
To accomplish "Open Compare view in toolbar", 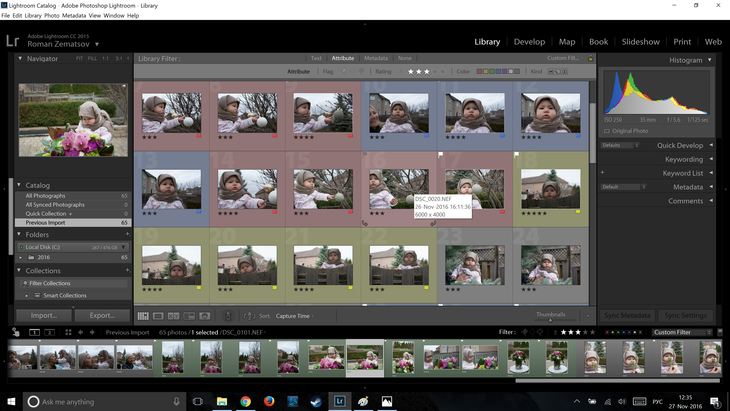I will pos(173,316).
